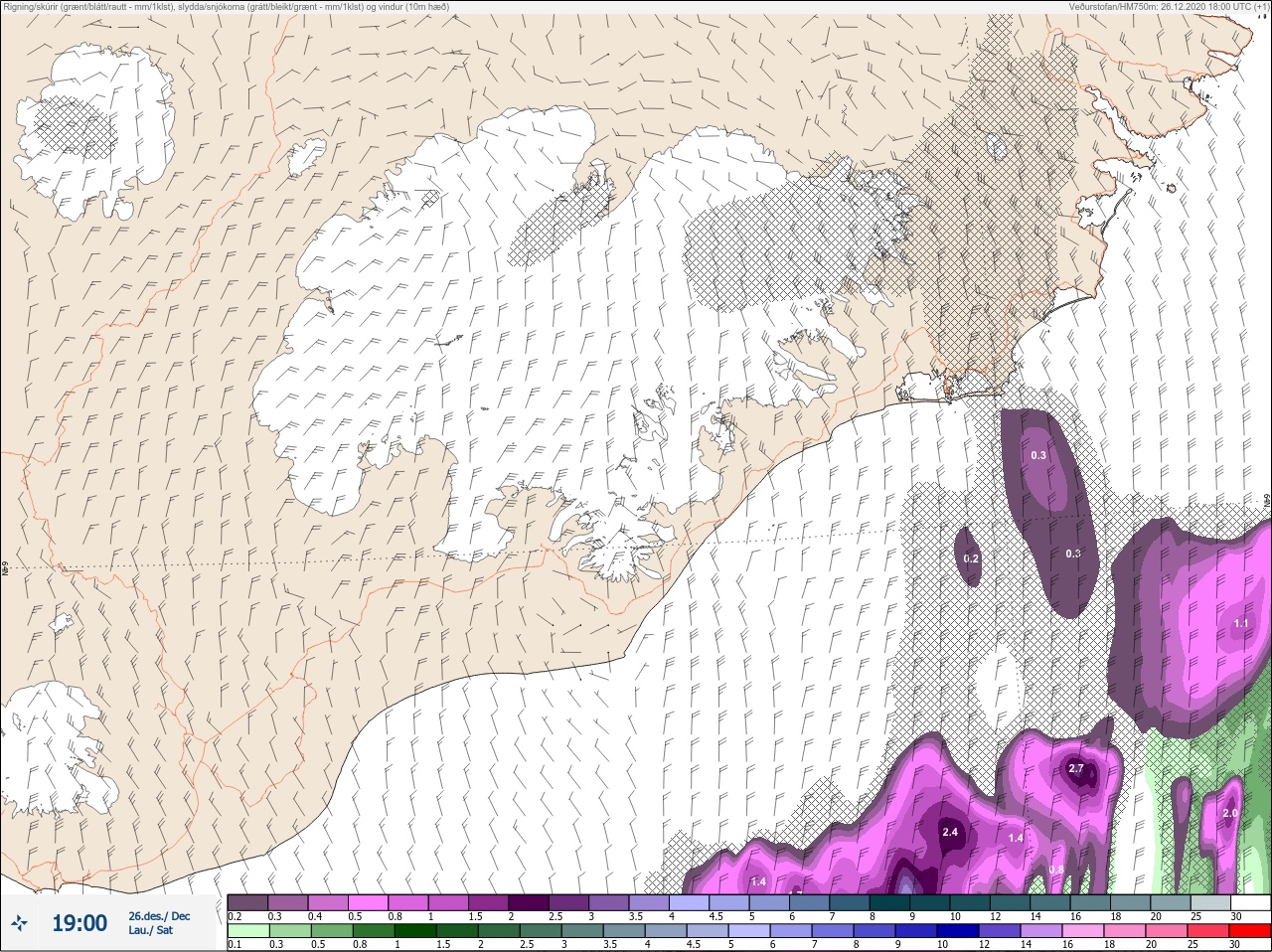Click the Veðurstofan/HM750m run timestamp header
1272x952 pixels.
(x=1171, y=7)
